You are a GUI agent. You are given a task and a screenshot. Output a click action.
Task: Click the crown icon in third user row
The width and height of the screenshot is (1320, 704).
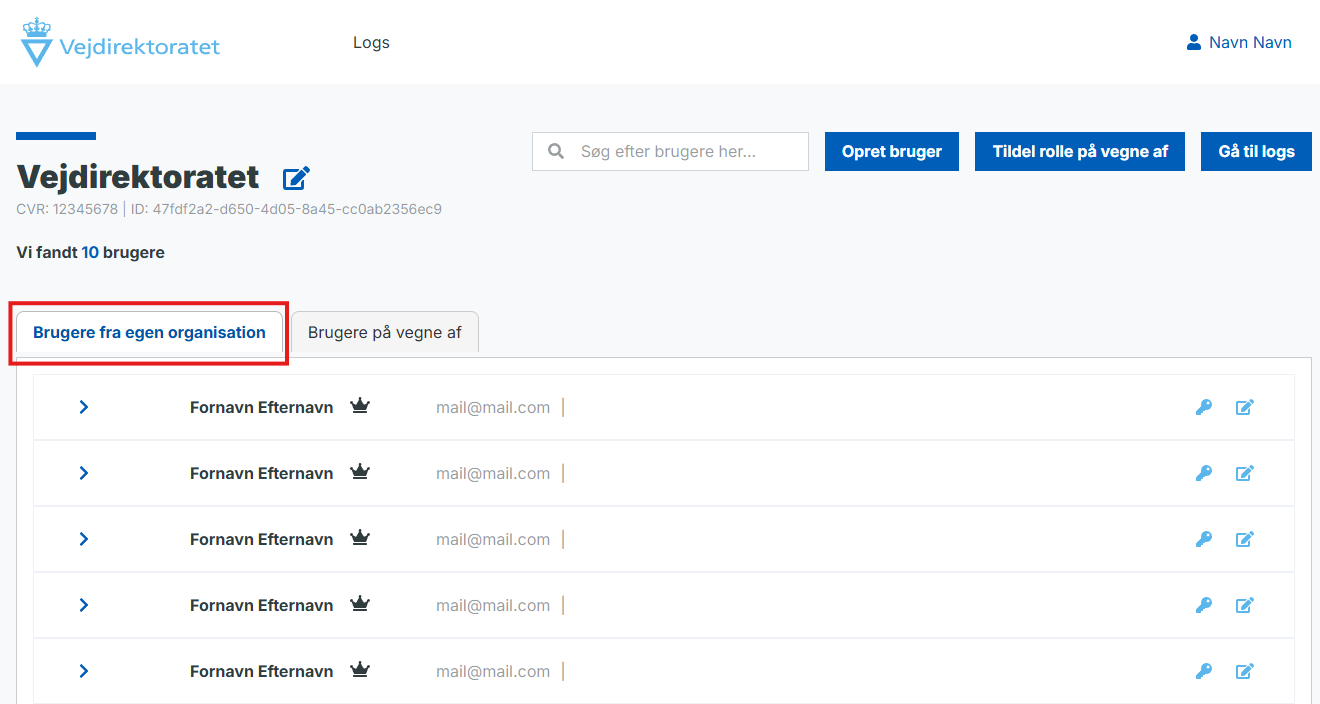tap(360, 538)
